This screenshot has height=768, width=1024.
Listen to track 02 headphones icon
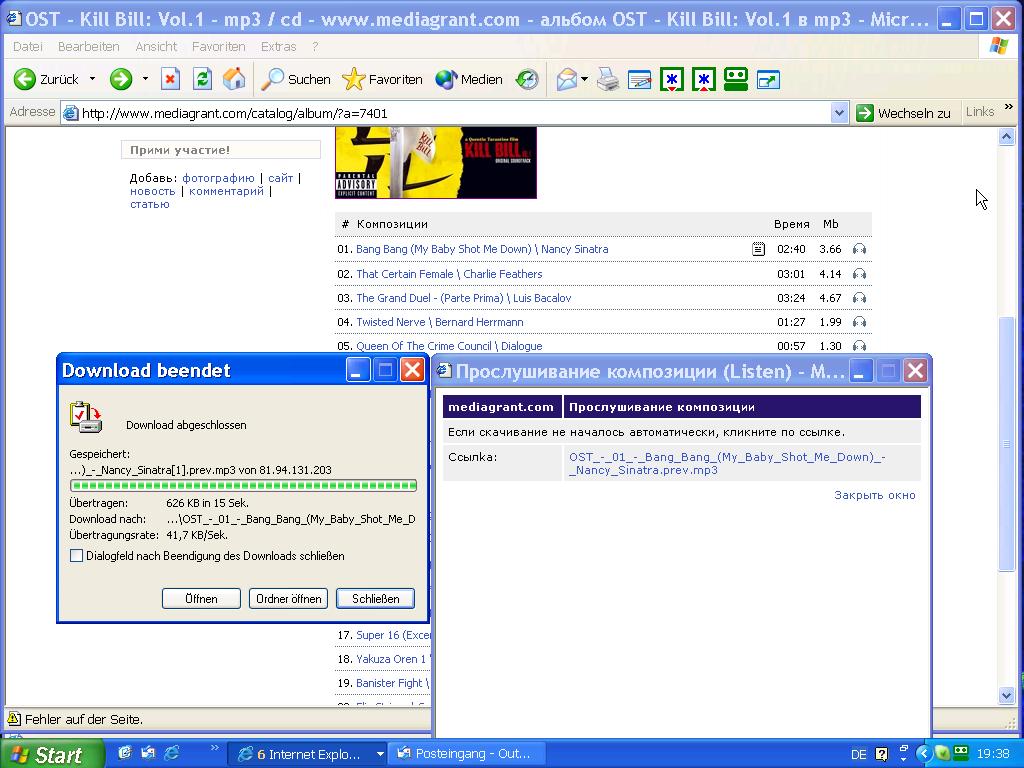(x=859, y=274)
